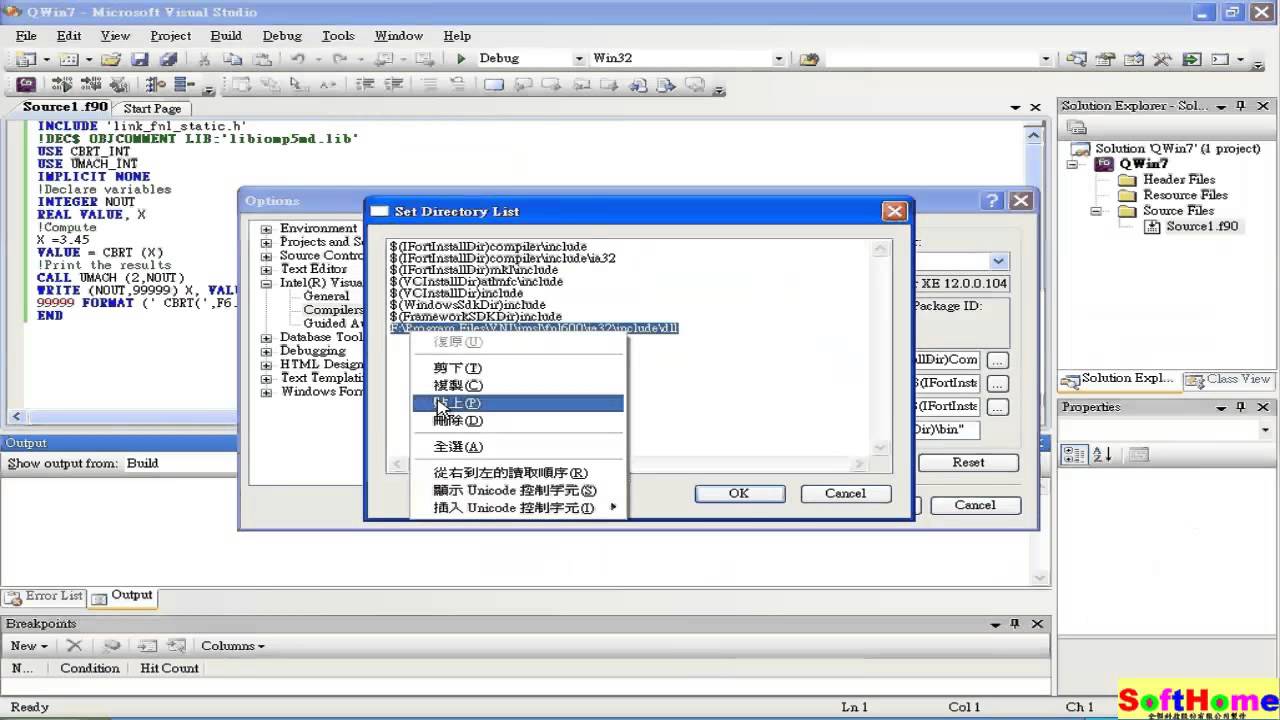Expand the Database Tools options node
1280x720 pixels.
[x=266, y=338]
